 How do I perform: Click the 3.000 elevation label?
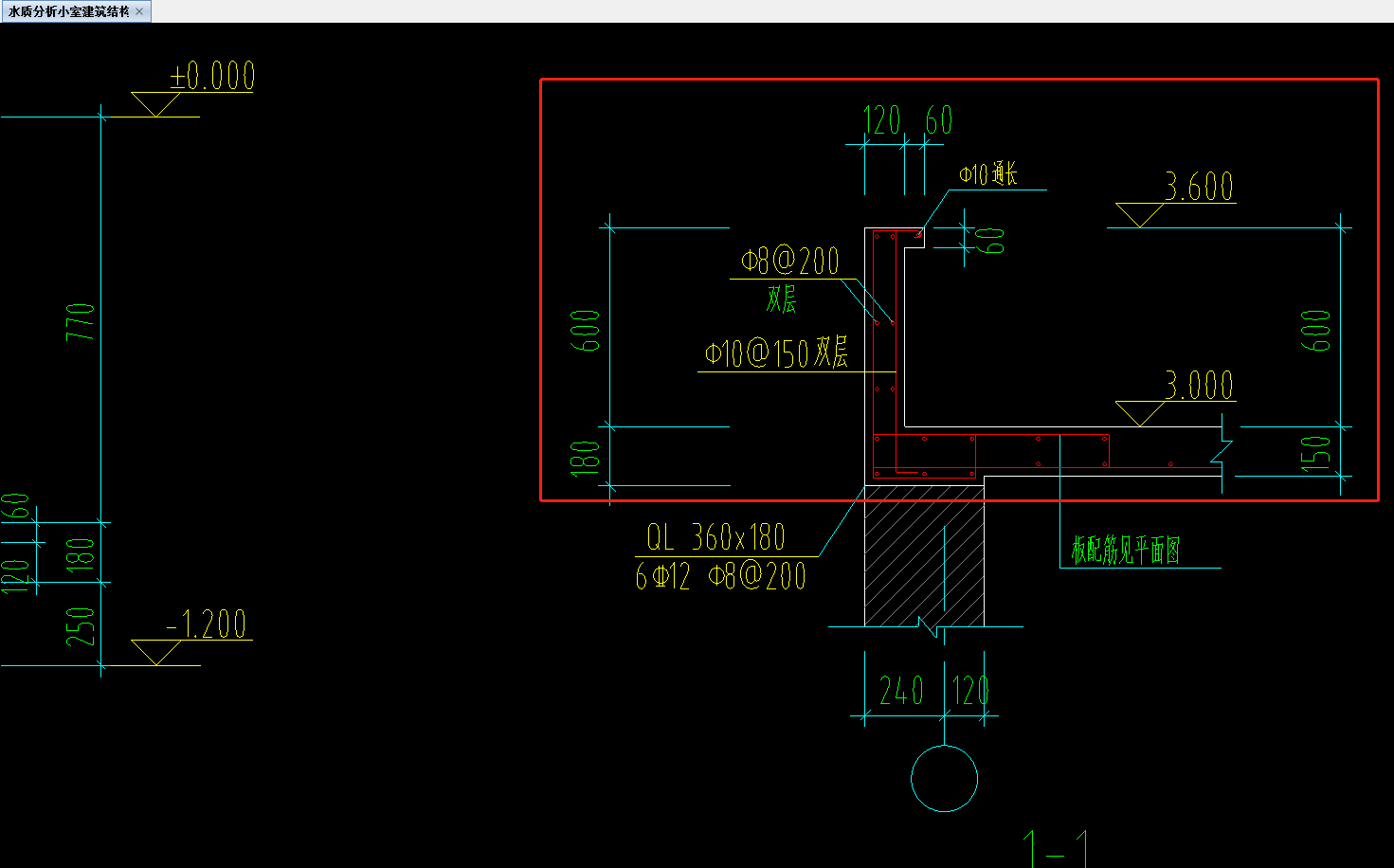[1199, 385]
